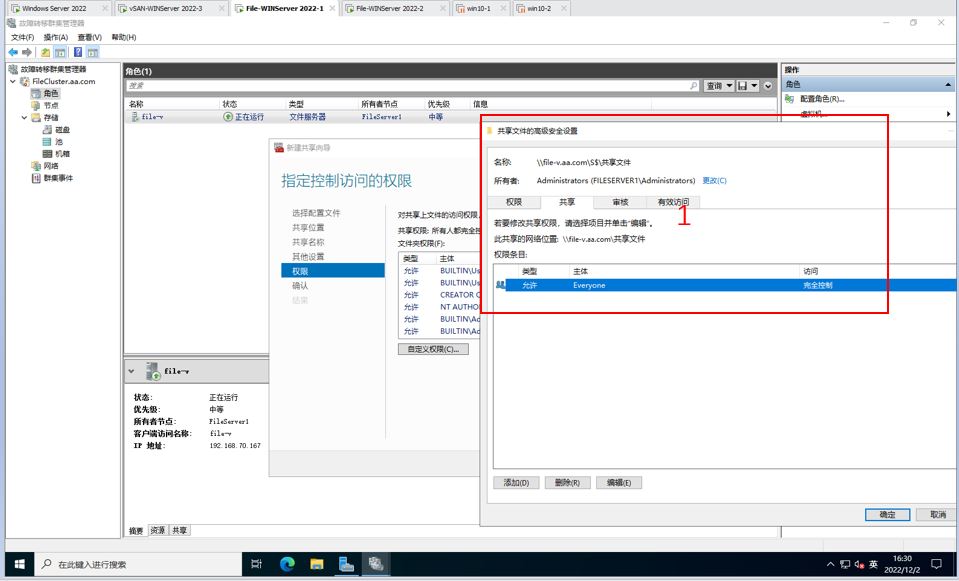Image resolution: width=959 pixels, height=581 pixels.
Task: Show the action pane using the last toolbar icon
Action: [94, 50]
